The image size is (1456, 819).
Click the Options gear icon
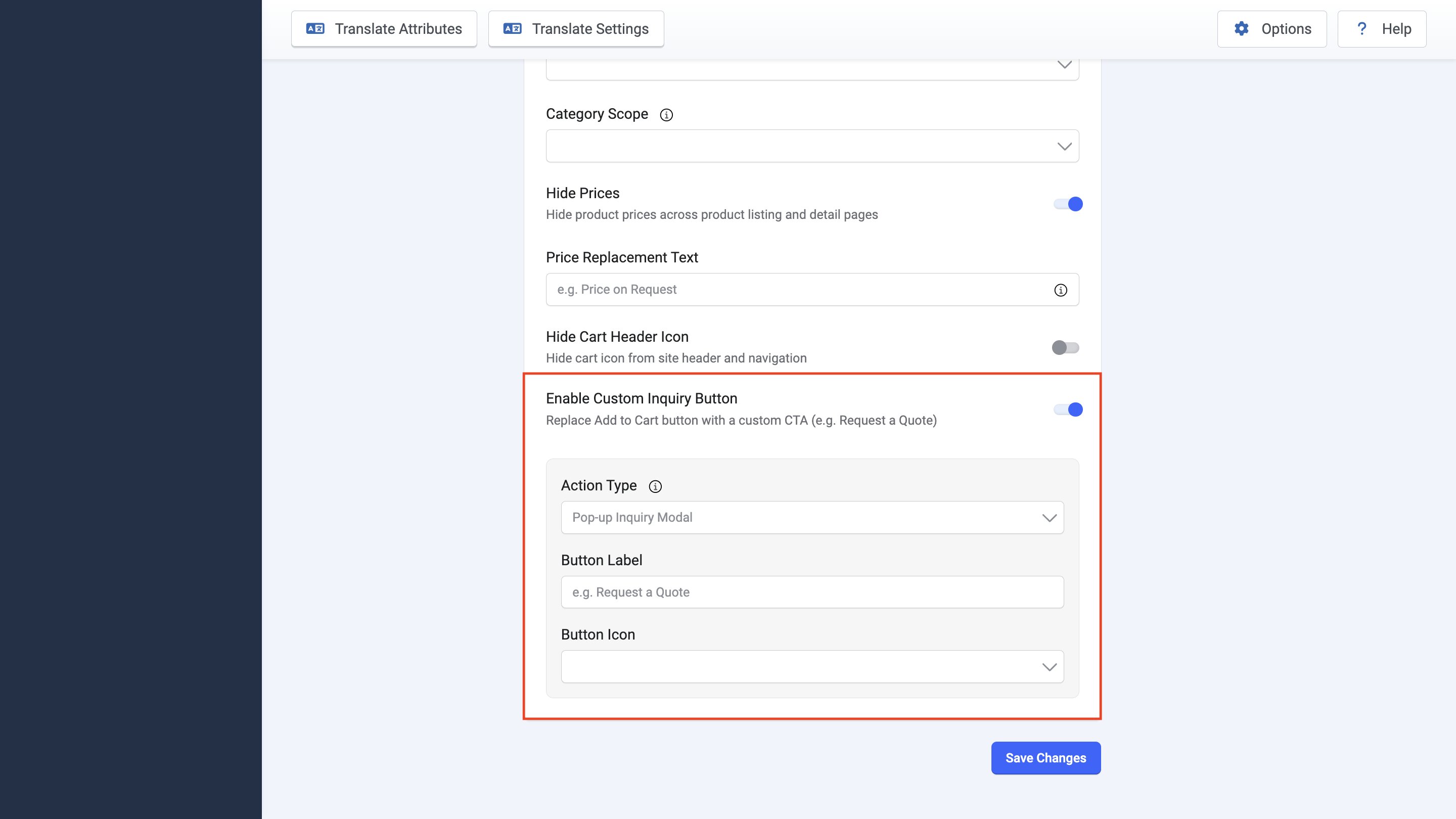[1241, 29]
